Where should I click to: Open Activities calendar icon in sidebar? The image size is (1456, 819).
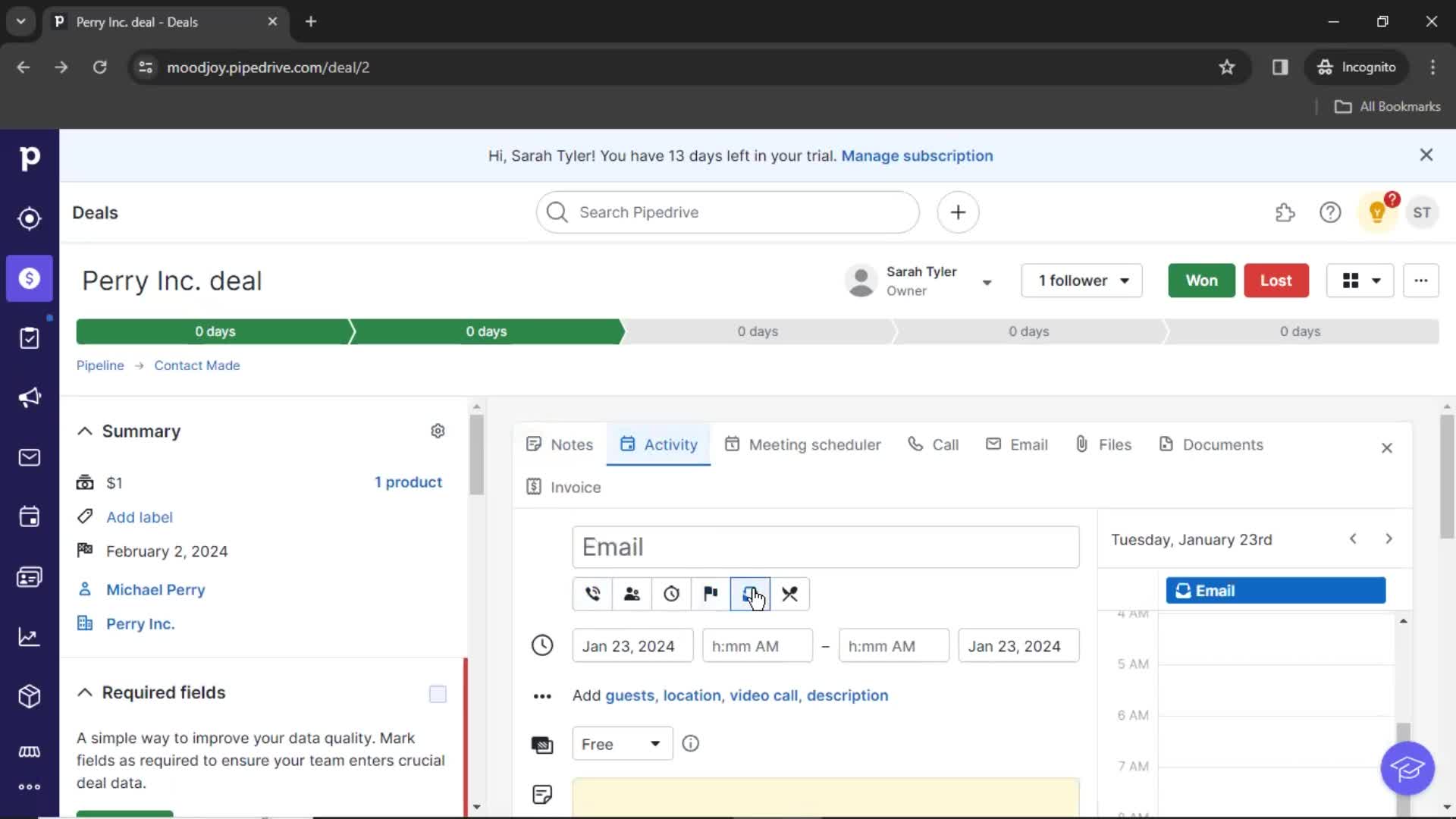click(x=30, y=517)
